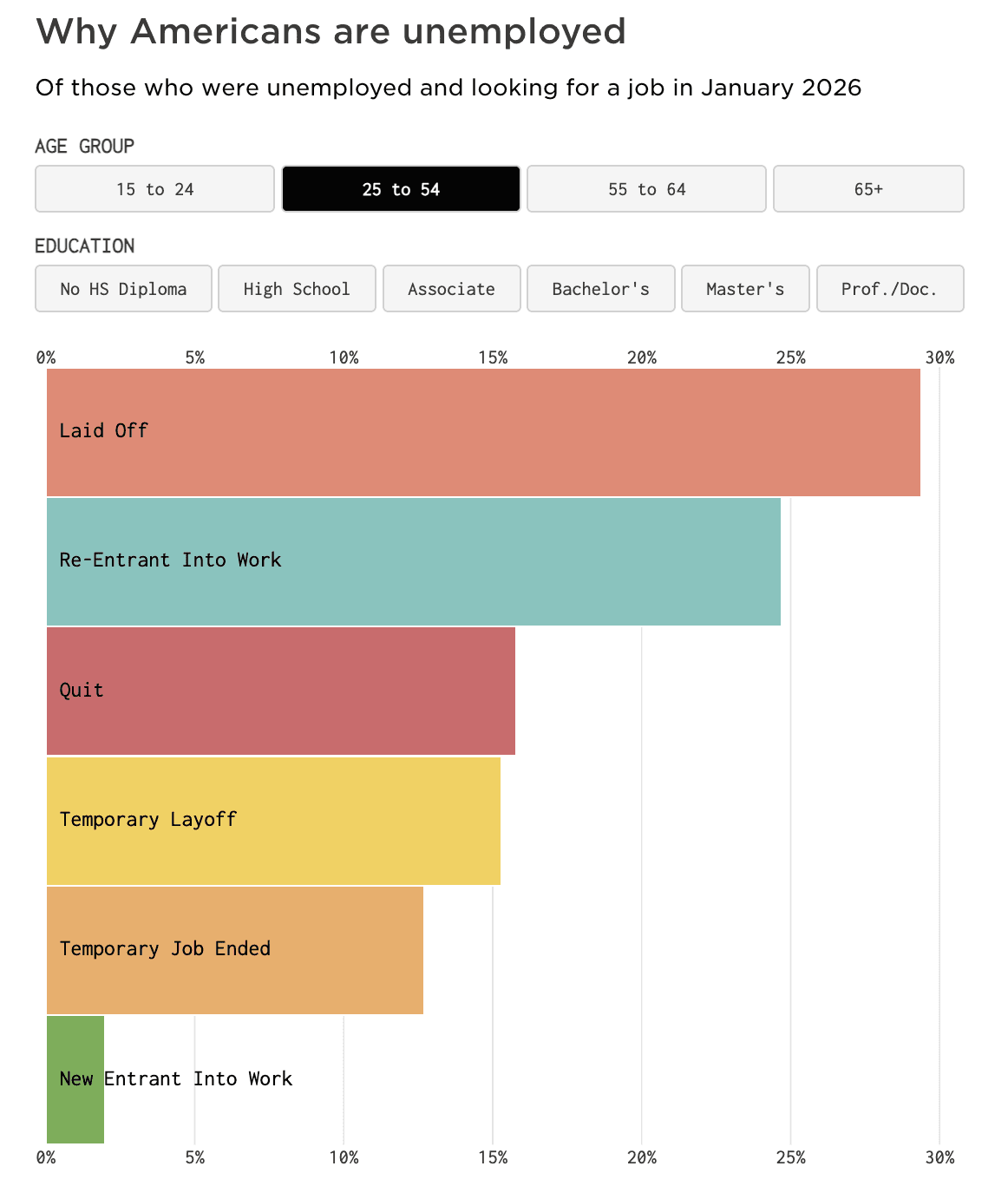Toggle the 25 to 54 age group
The width and height of the screenshot is (1008, 1199).
click(401, 188)
